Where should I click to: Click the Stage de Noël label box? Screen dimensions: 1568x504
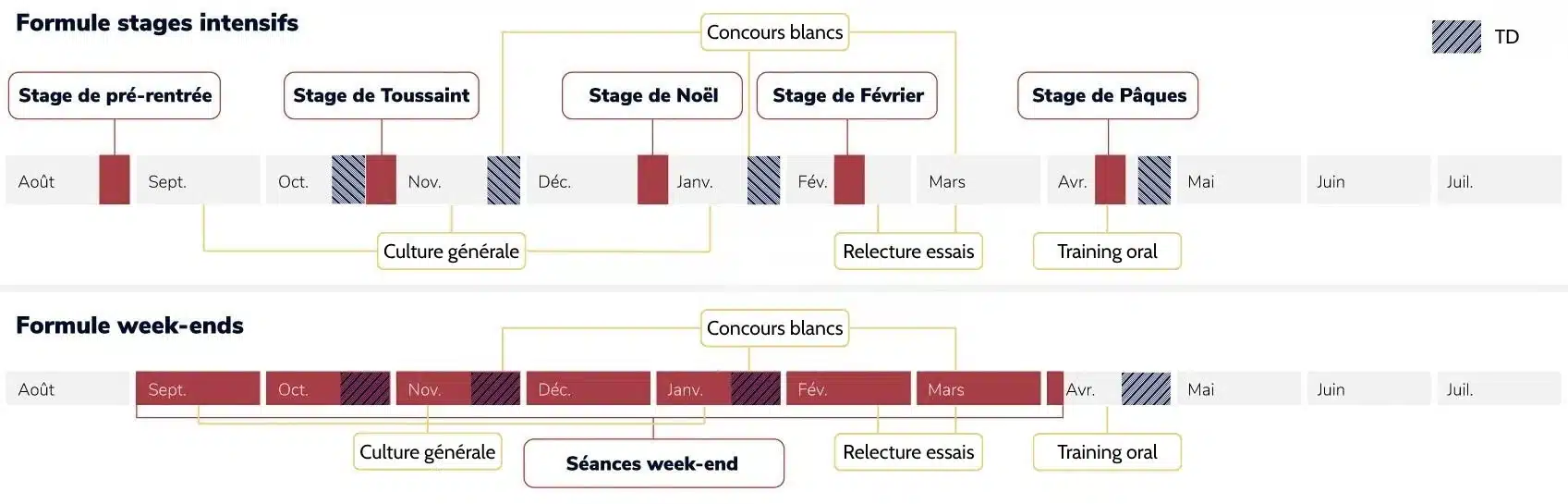coord(652,95)
